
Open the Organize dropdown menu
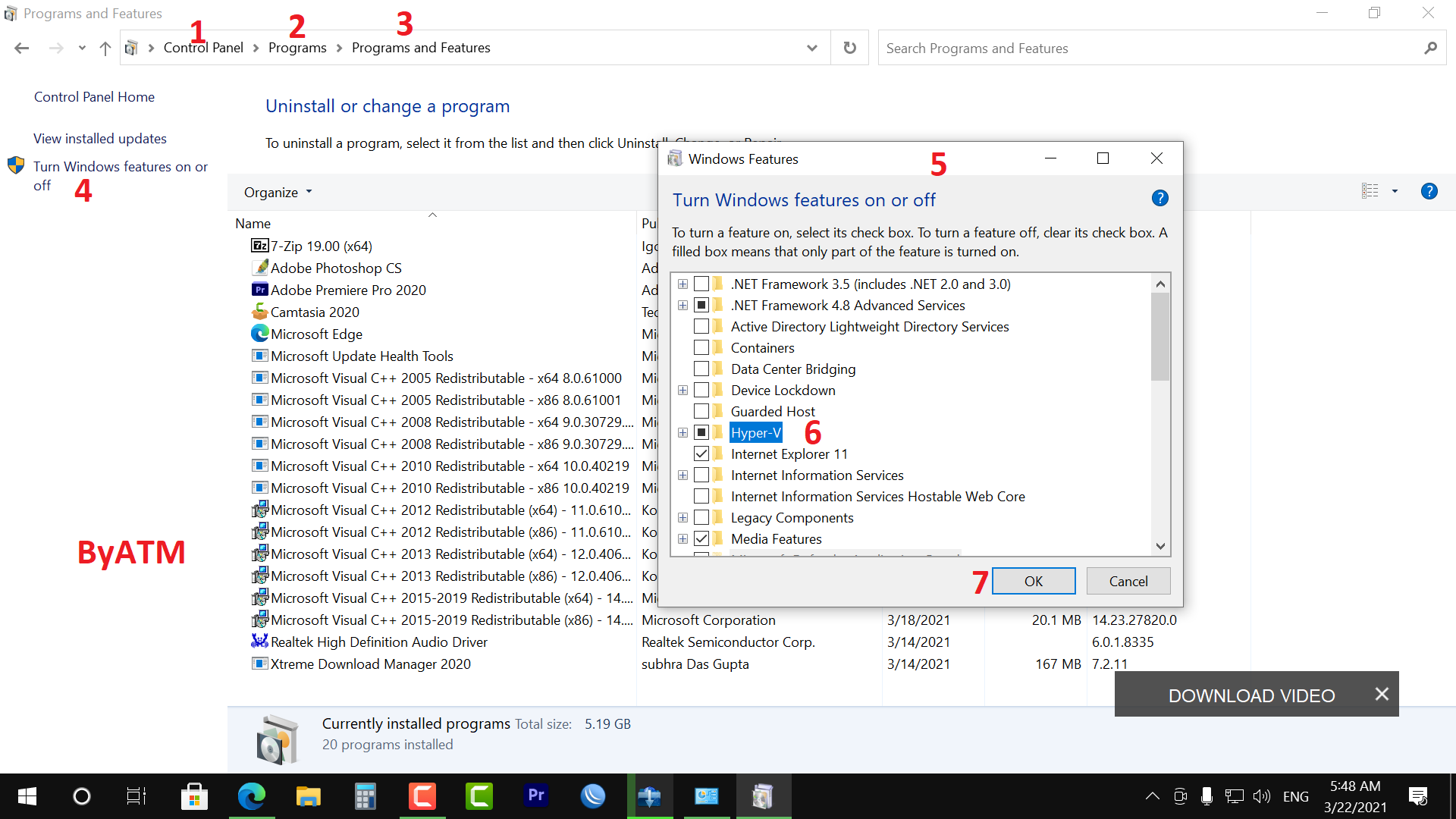click(x=278, y=193)
